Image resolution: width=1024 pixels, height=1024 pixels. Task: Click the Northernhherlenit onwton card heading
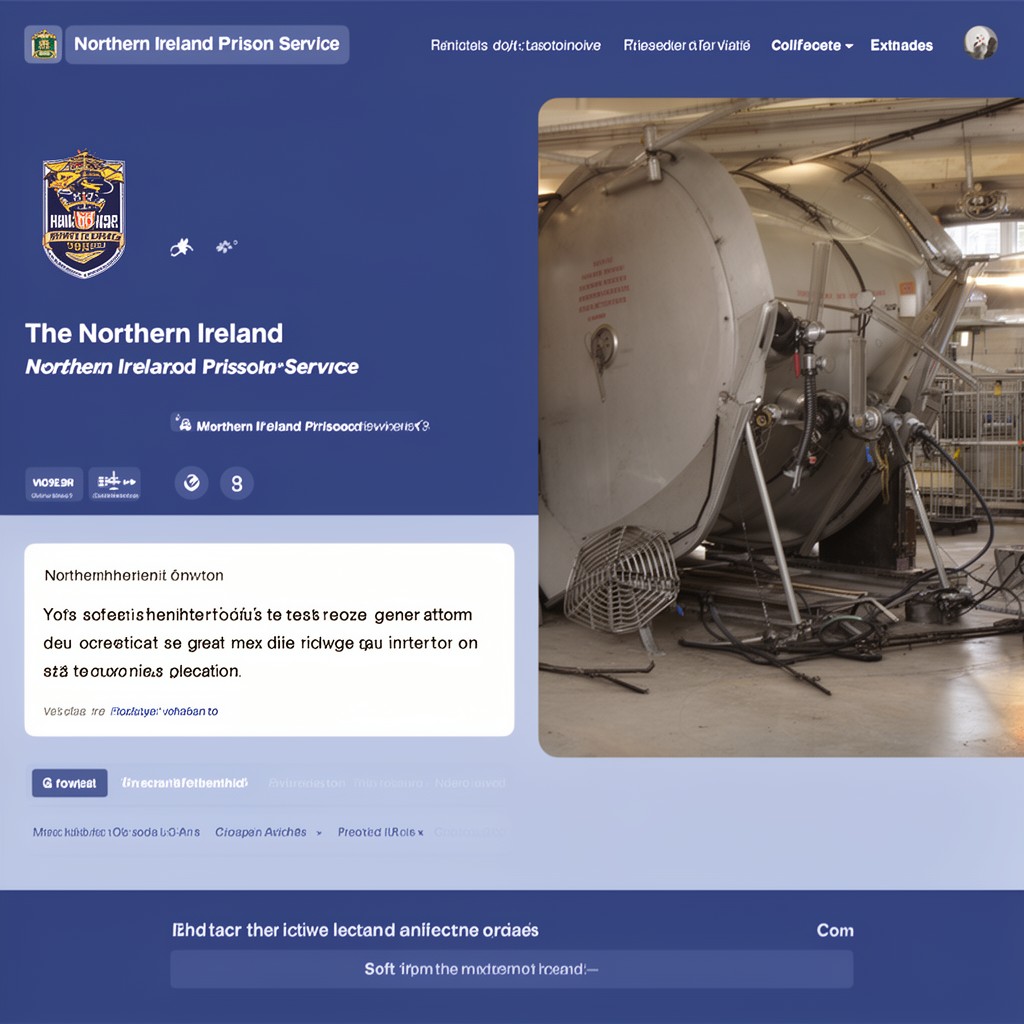pyautogui.click(x=134, y=575)
